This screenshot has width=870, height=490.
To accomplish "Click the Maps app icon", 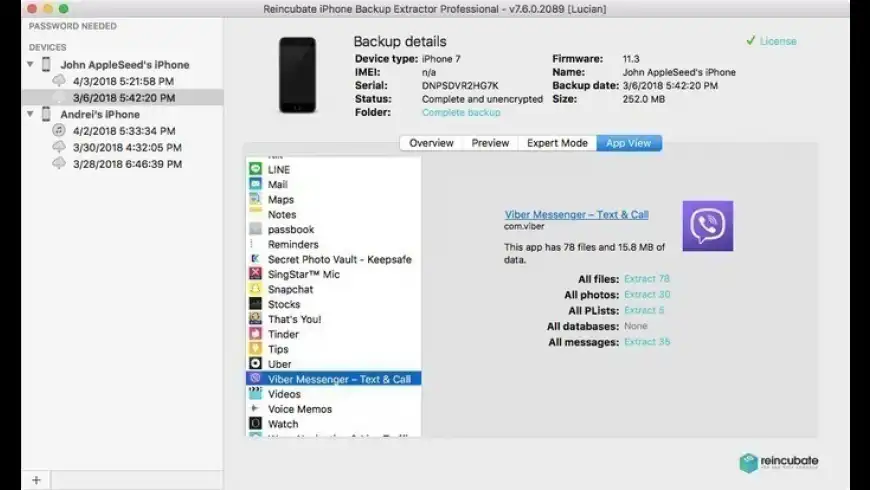I will 255,199.
